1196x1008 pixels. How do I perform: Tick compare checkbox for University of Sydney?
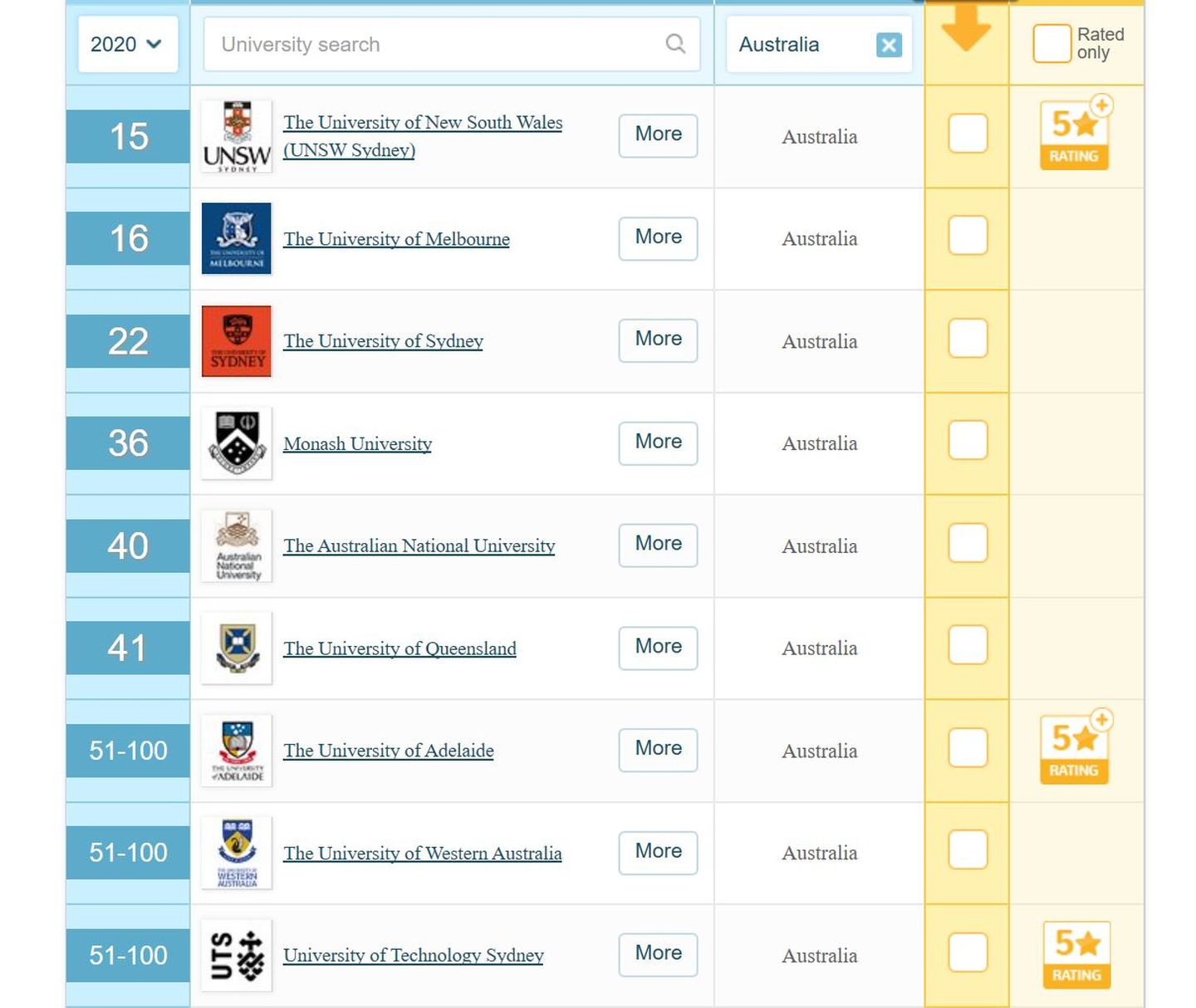click(x=968, y=338)
